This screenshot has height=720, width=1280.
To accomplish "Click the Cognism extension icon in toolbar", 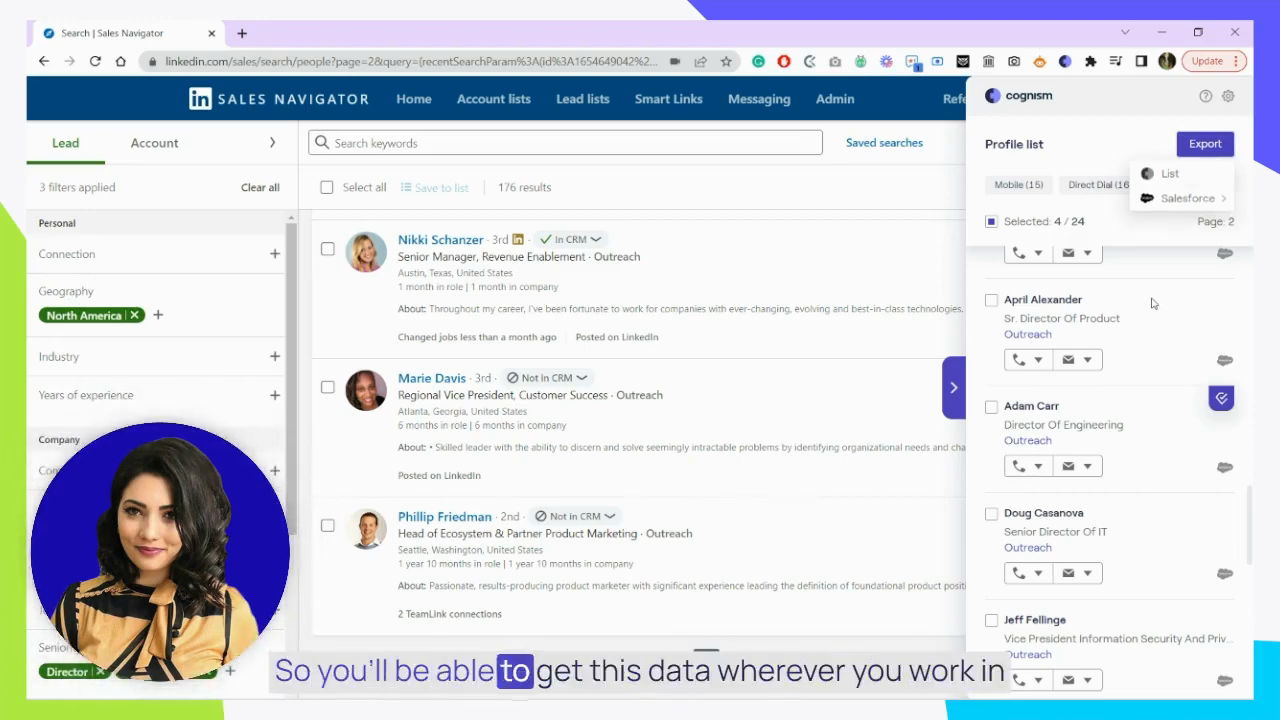I will [1065, 61].
